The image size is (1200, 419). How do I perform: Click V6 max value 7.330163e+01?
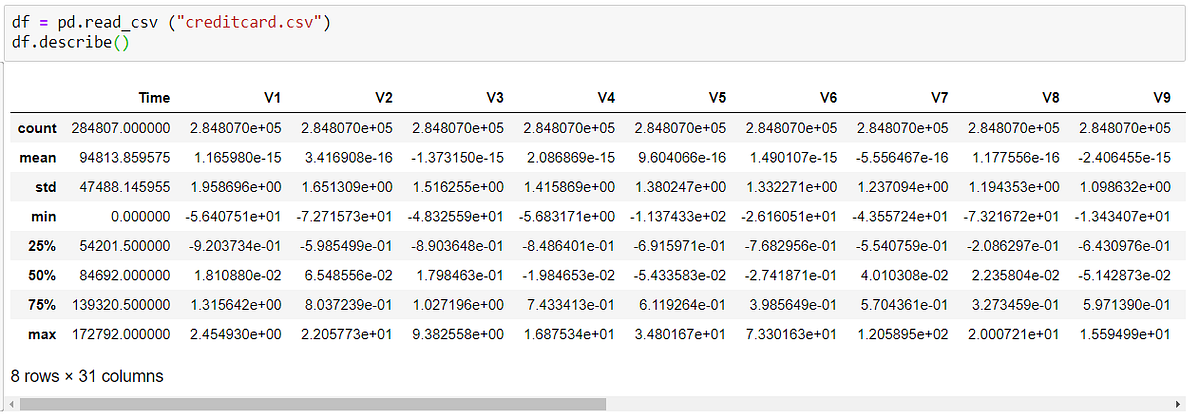pos(791,336)
